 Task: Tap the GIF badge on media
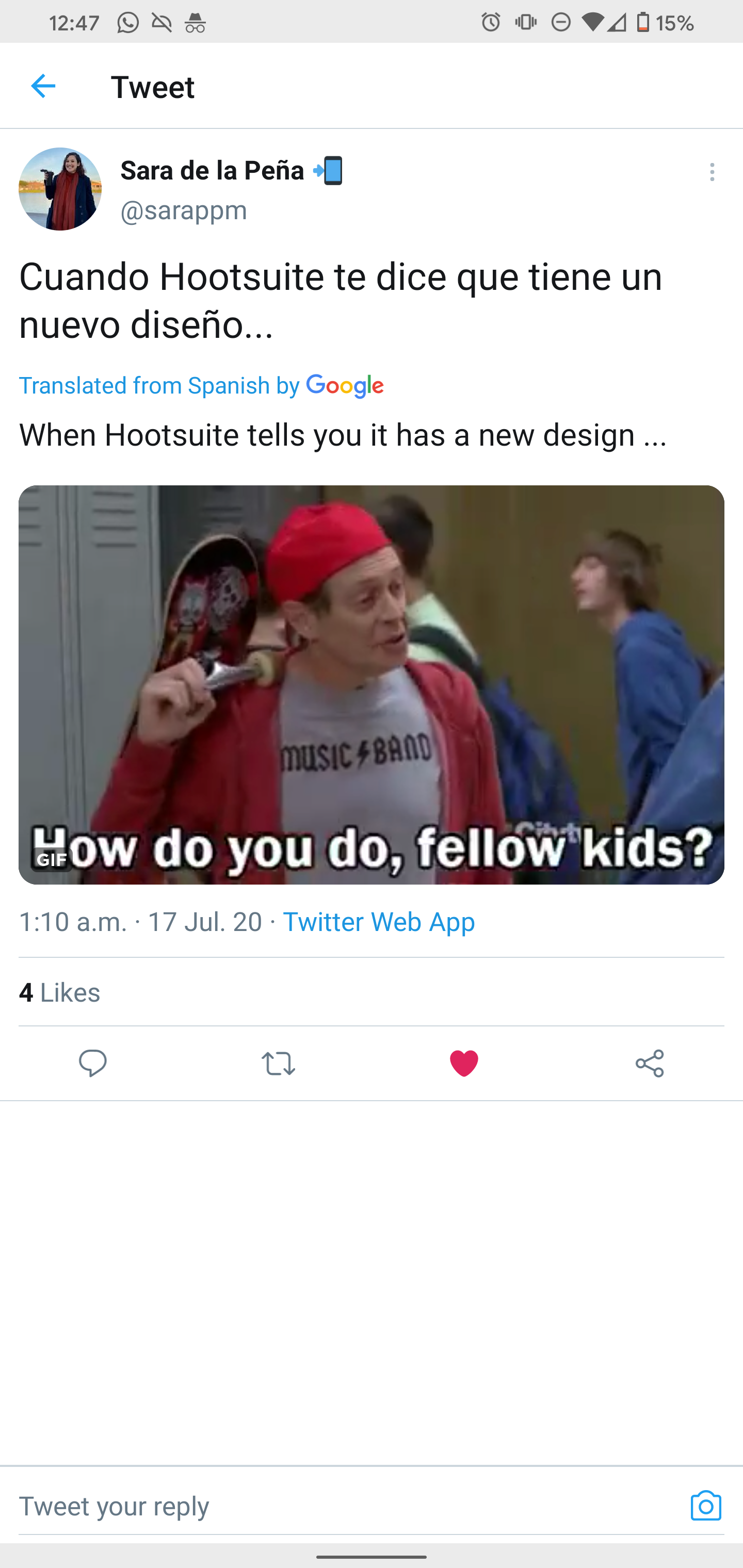51,859
